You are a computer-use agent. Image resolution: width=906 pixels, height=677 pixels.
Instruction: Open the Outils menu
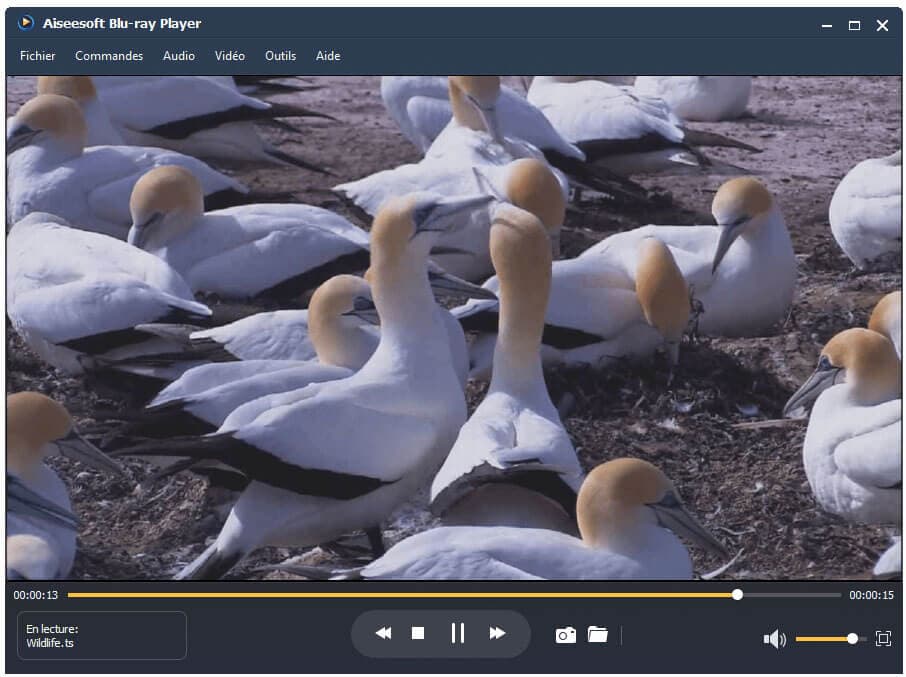click(x=280, y=56)
